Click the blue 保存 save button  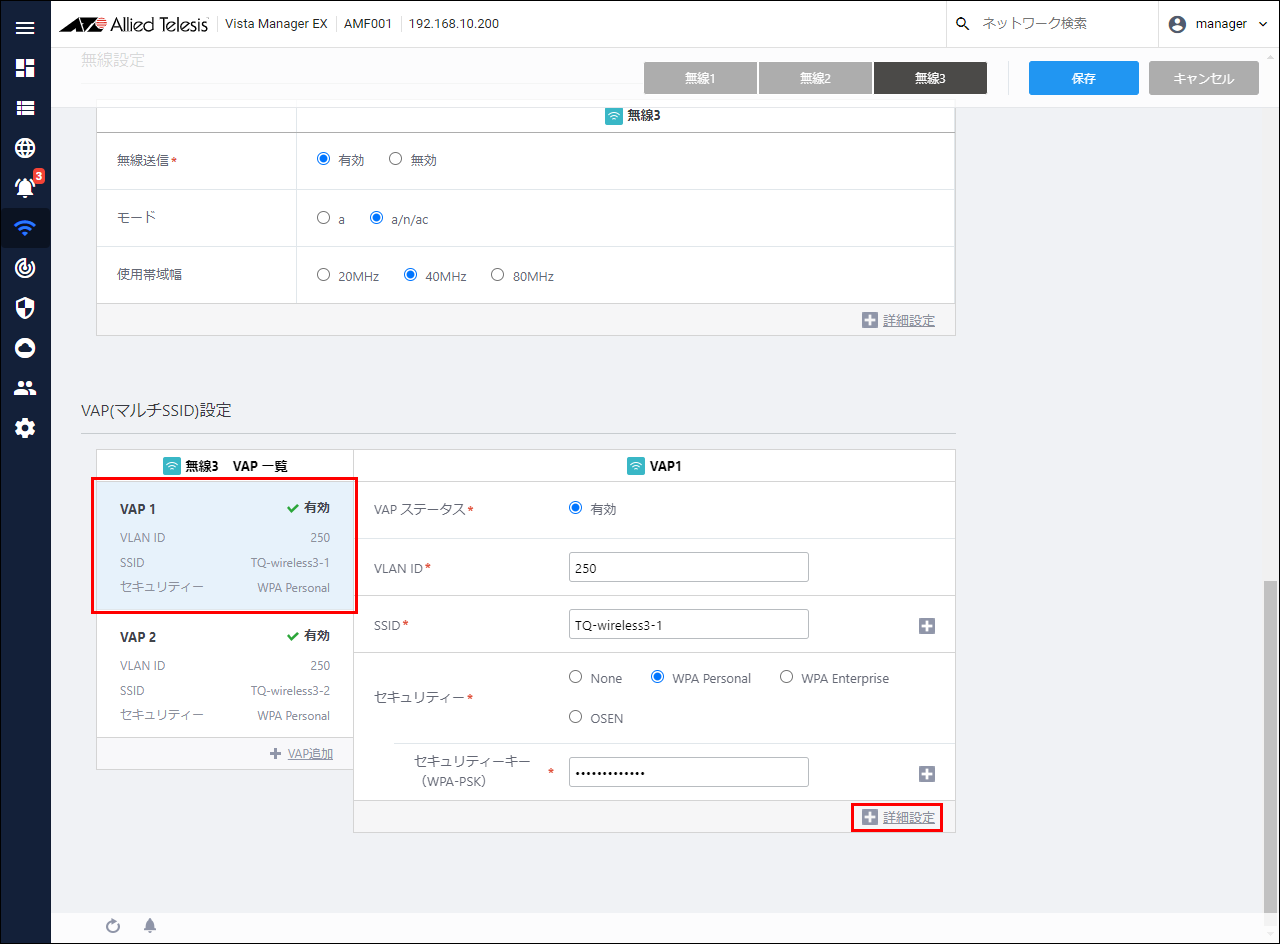pos(1083,78)
